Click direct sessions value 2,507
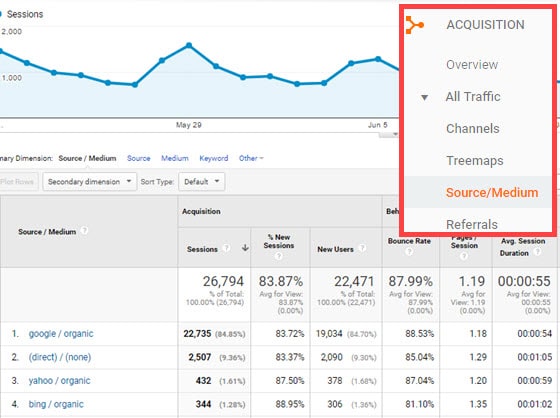This screenshot has width=560, height=418. 200,357
